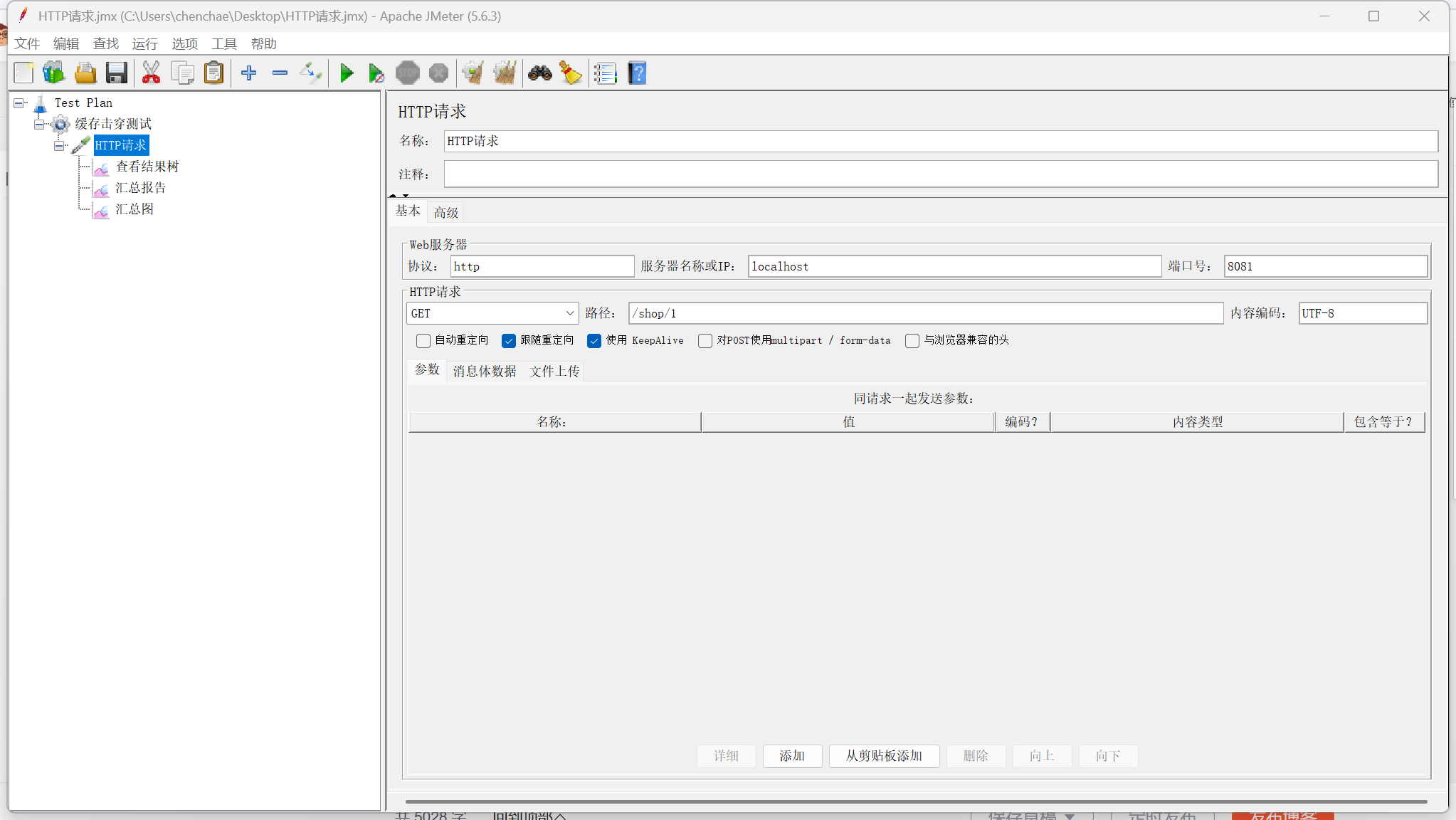This screenshot has height=820, width=1456.
Task: Toggle the 使用 KeepAlive checkbox
Action: [594, 341]
